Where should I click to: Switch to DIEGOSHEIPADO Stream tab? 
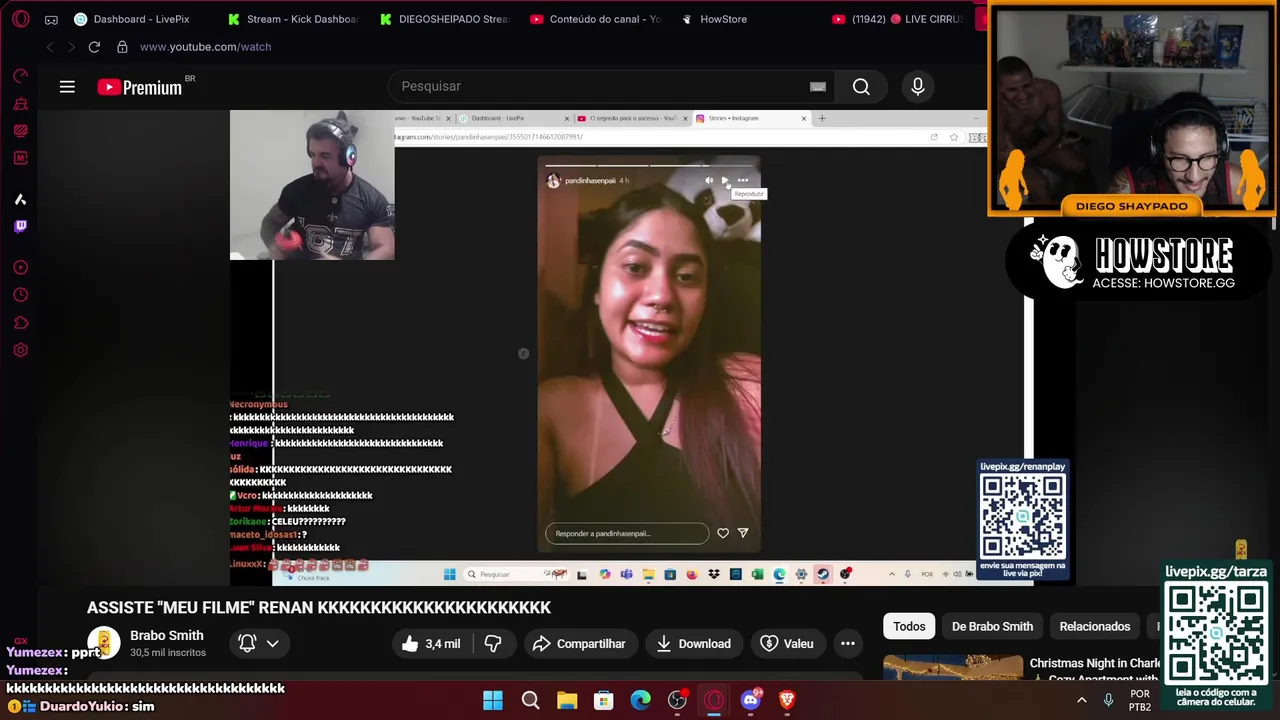tap(445, 19)
